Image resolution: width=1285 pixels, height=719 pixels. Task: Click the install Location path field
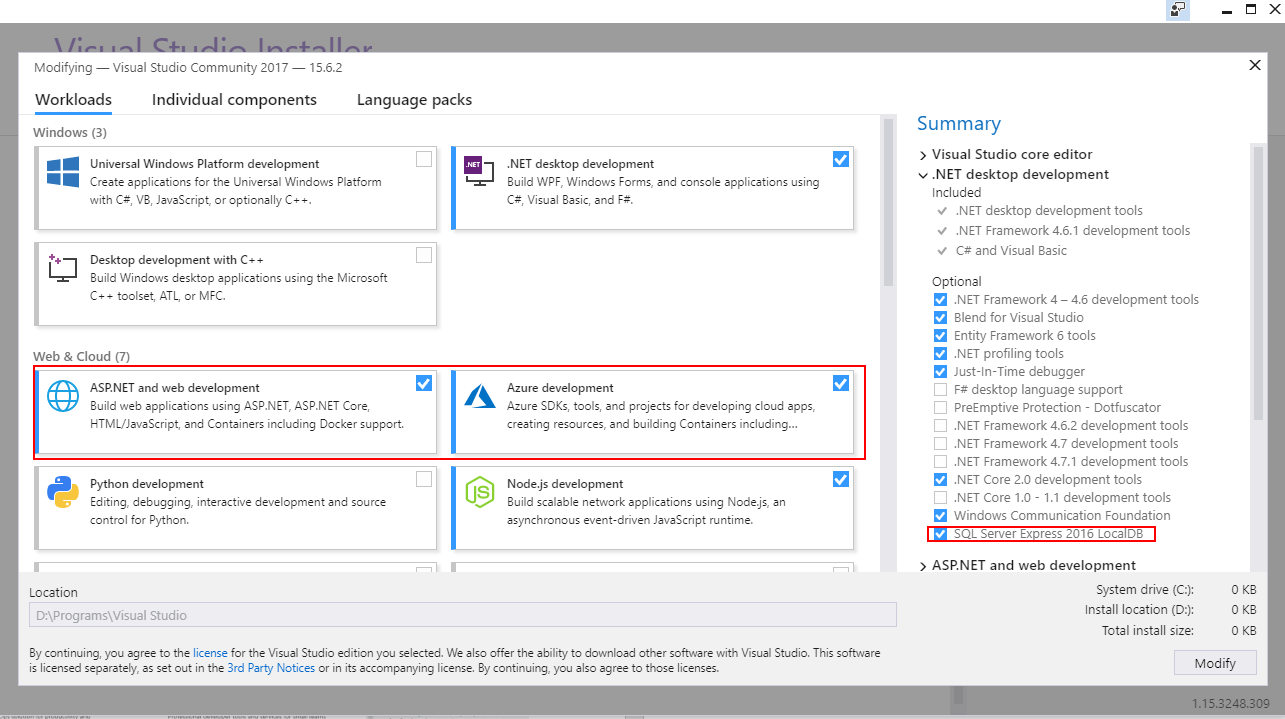(463, 615)
